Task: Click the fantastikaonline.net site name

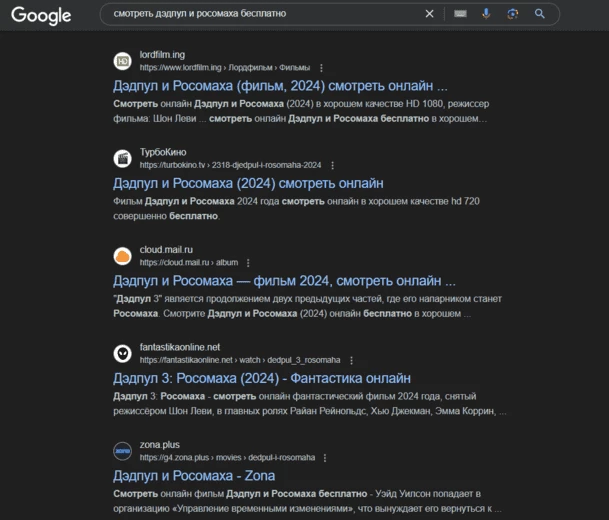Action: point(180,347)
